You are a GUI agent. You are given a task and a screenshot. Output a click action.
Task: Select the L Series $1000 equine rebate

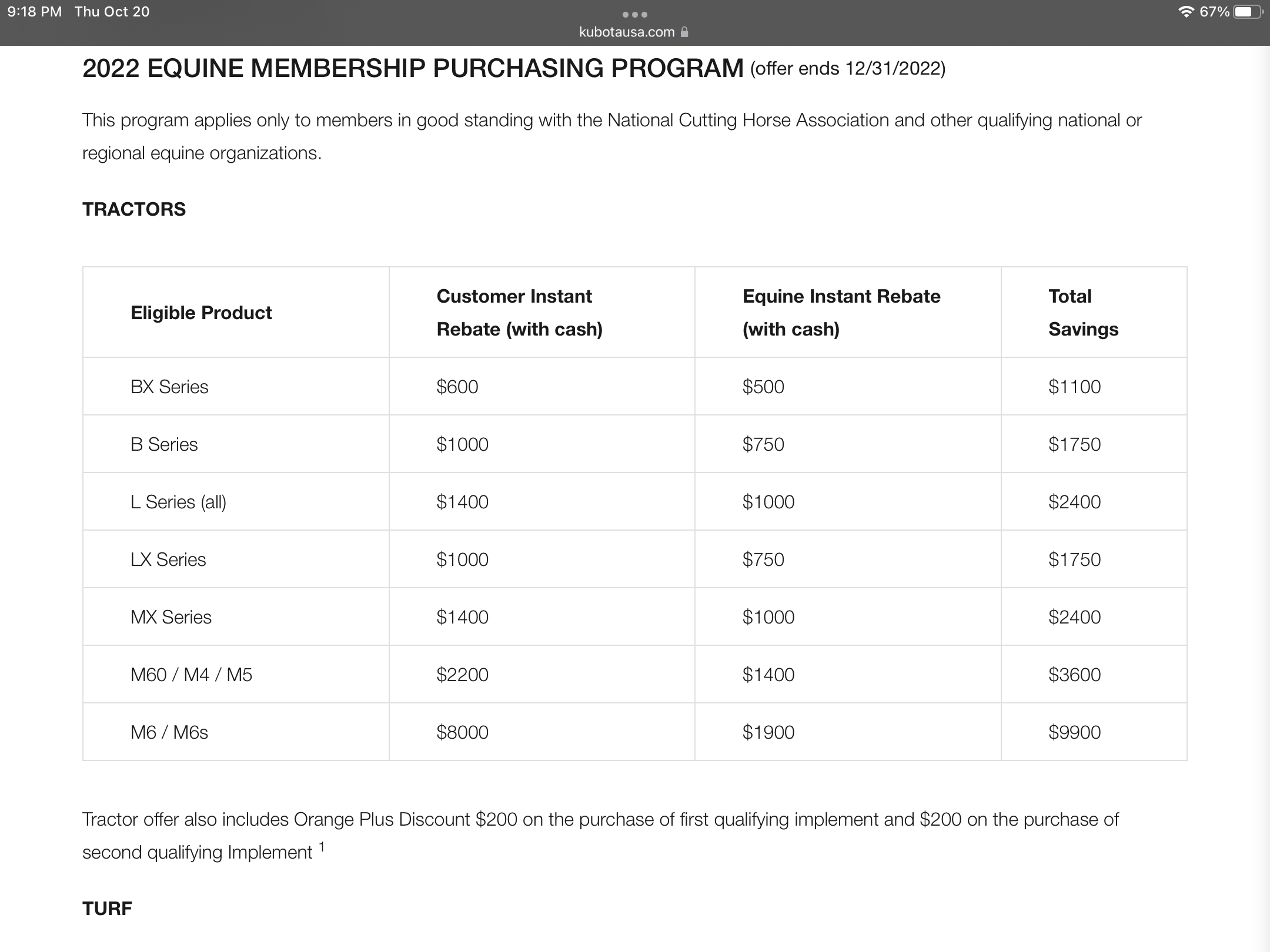coord(768,502)
